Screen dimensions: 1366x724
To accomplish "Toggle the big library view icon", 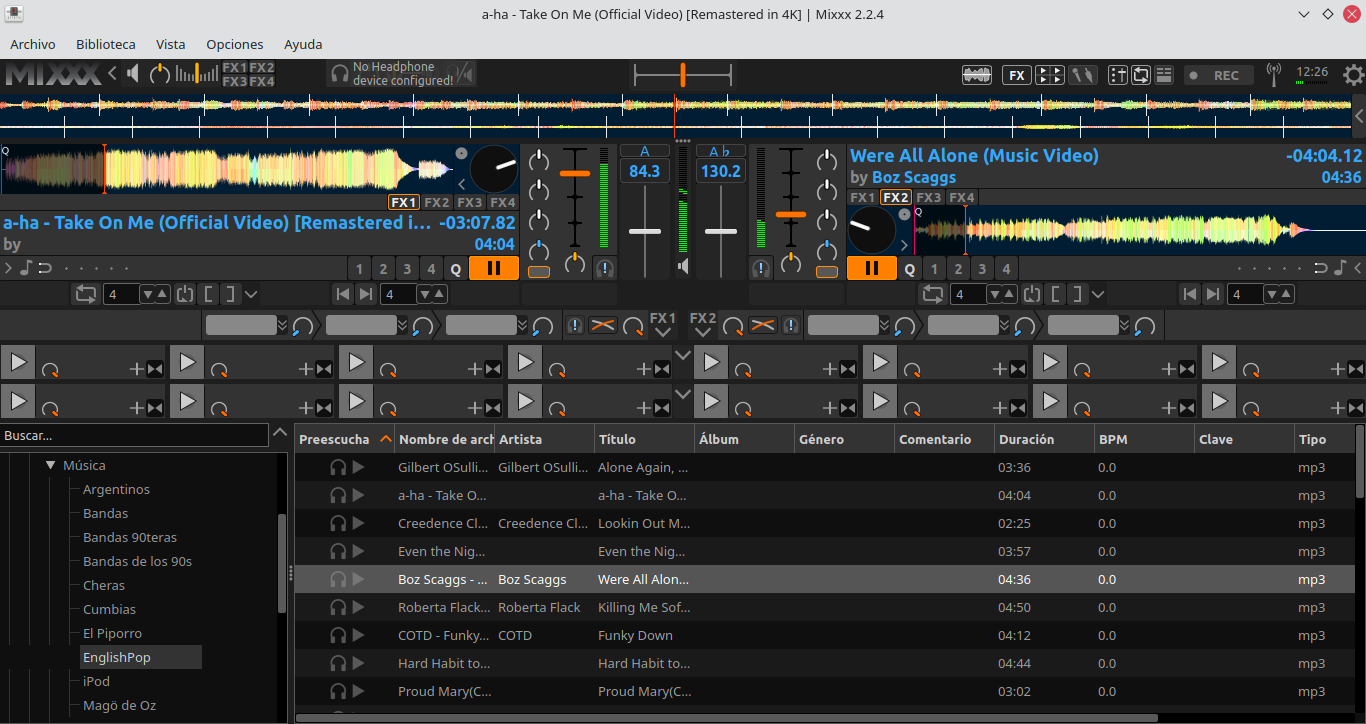I will pos(1164,75).
